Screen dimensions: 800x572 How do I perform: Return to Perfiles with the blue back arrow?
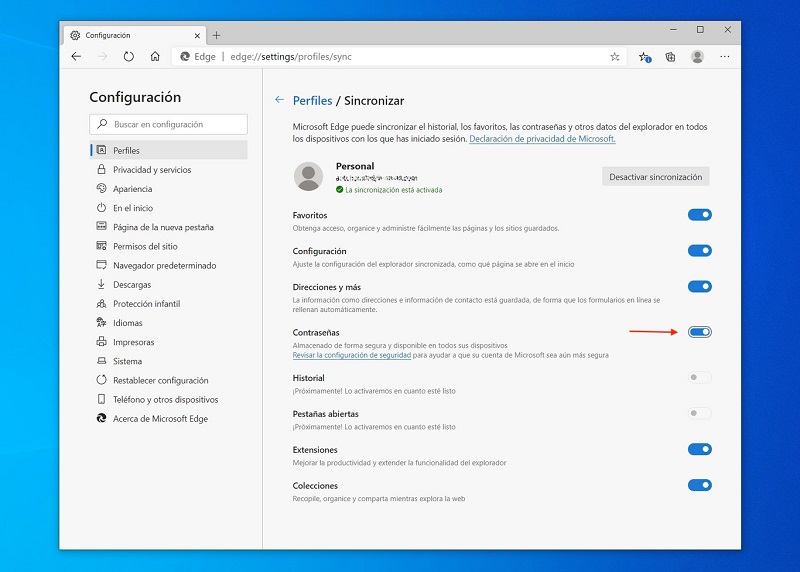click(279, 100)
